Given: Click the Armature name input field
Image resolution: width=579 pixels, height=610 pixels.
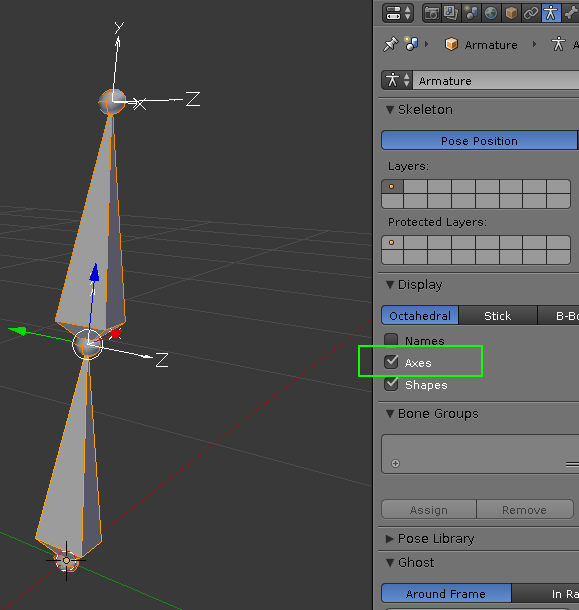Looking at the screenshot, I should (x=496, y=81).
